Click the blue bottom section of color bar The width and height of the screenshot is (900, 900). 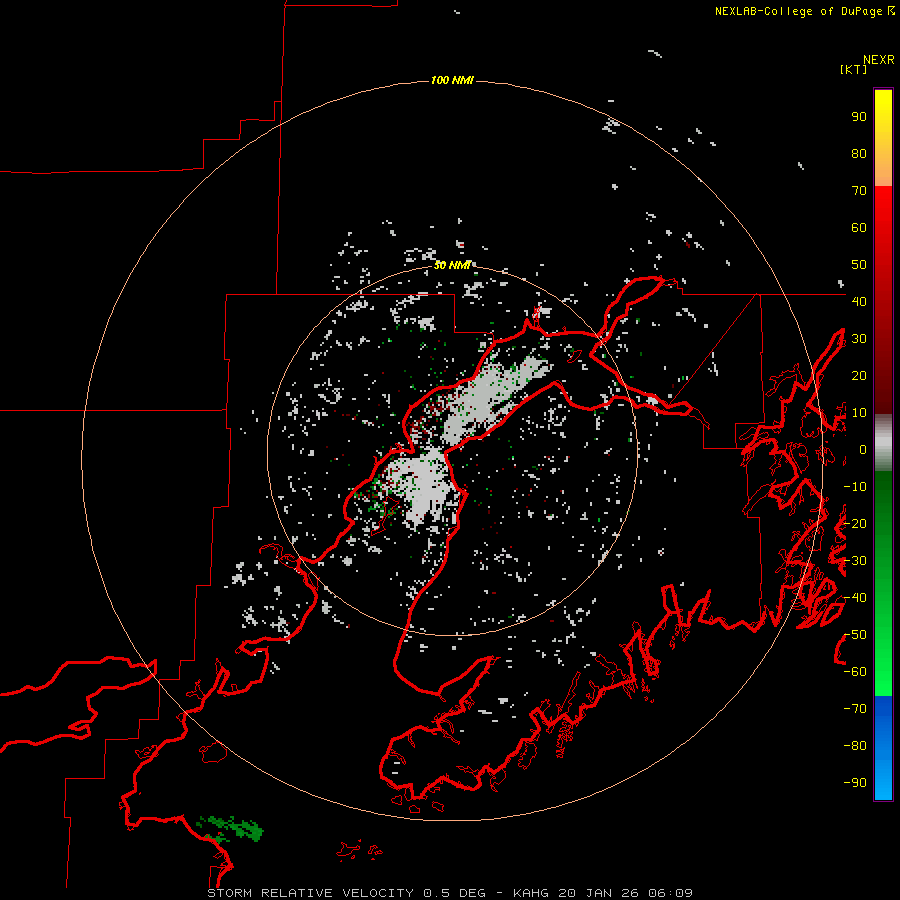(883, 748)
